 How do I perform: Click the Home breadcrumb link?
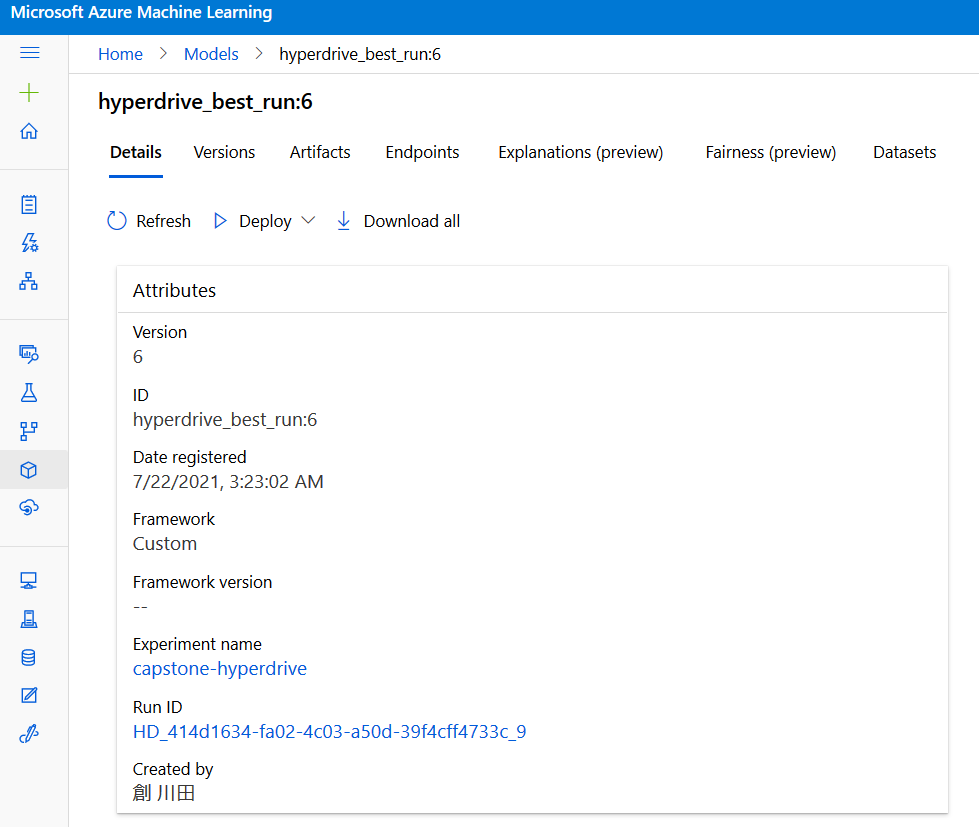coord(121,54)
